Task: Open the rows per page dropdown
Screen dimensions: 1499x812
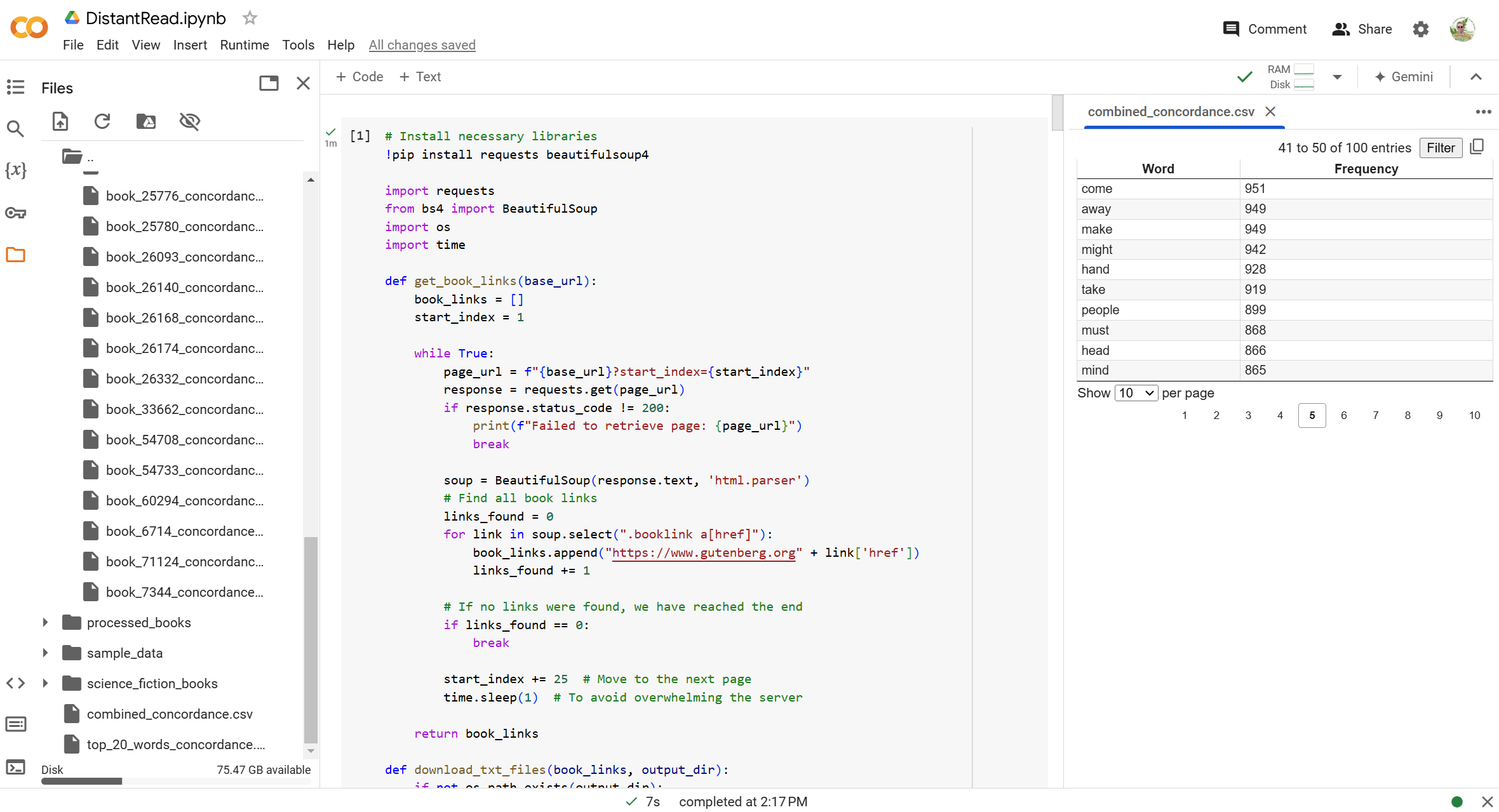Action: tap(1136, 393)
